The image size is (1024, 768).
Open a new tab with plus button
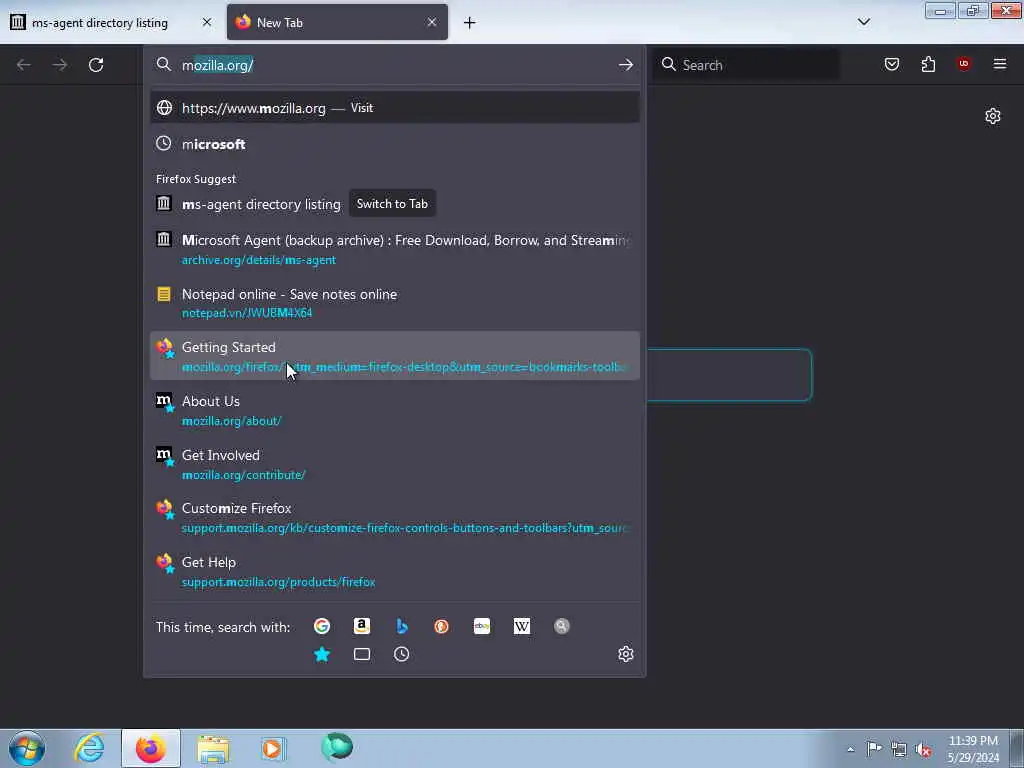point(470,23)
